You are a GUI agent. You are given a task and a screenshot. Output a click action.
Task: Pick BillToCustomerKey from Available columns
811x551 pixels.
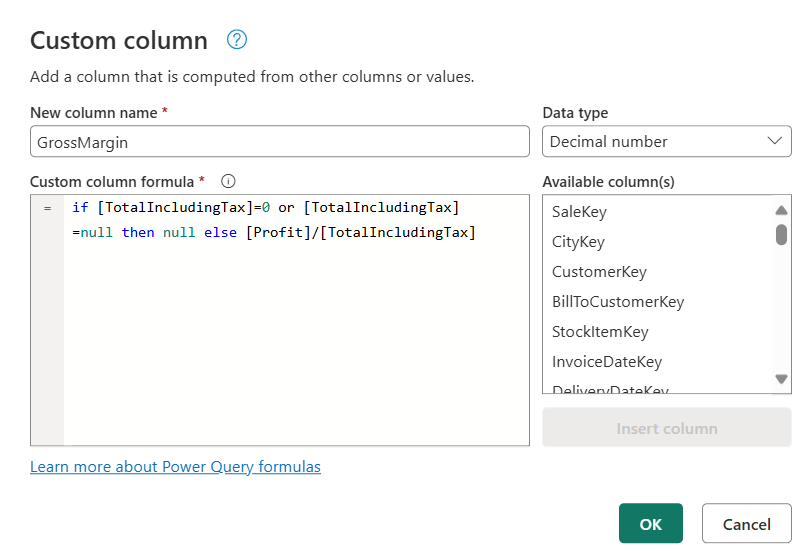pos(618,302)
